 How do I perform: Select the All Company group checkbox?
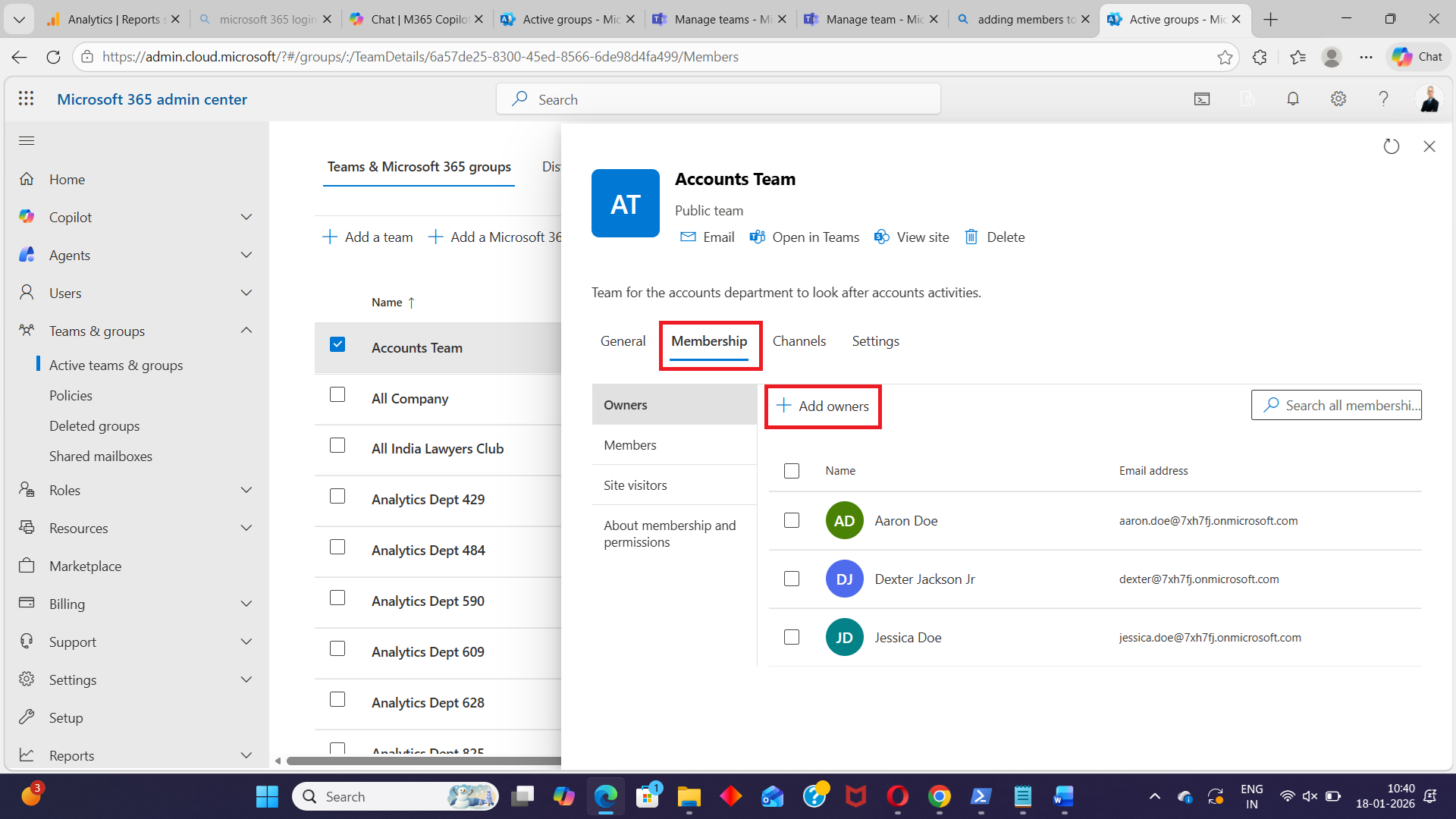click(x=337, y=394)
